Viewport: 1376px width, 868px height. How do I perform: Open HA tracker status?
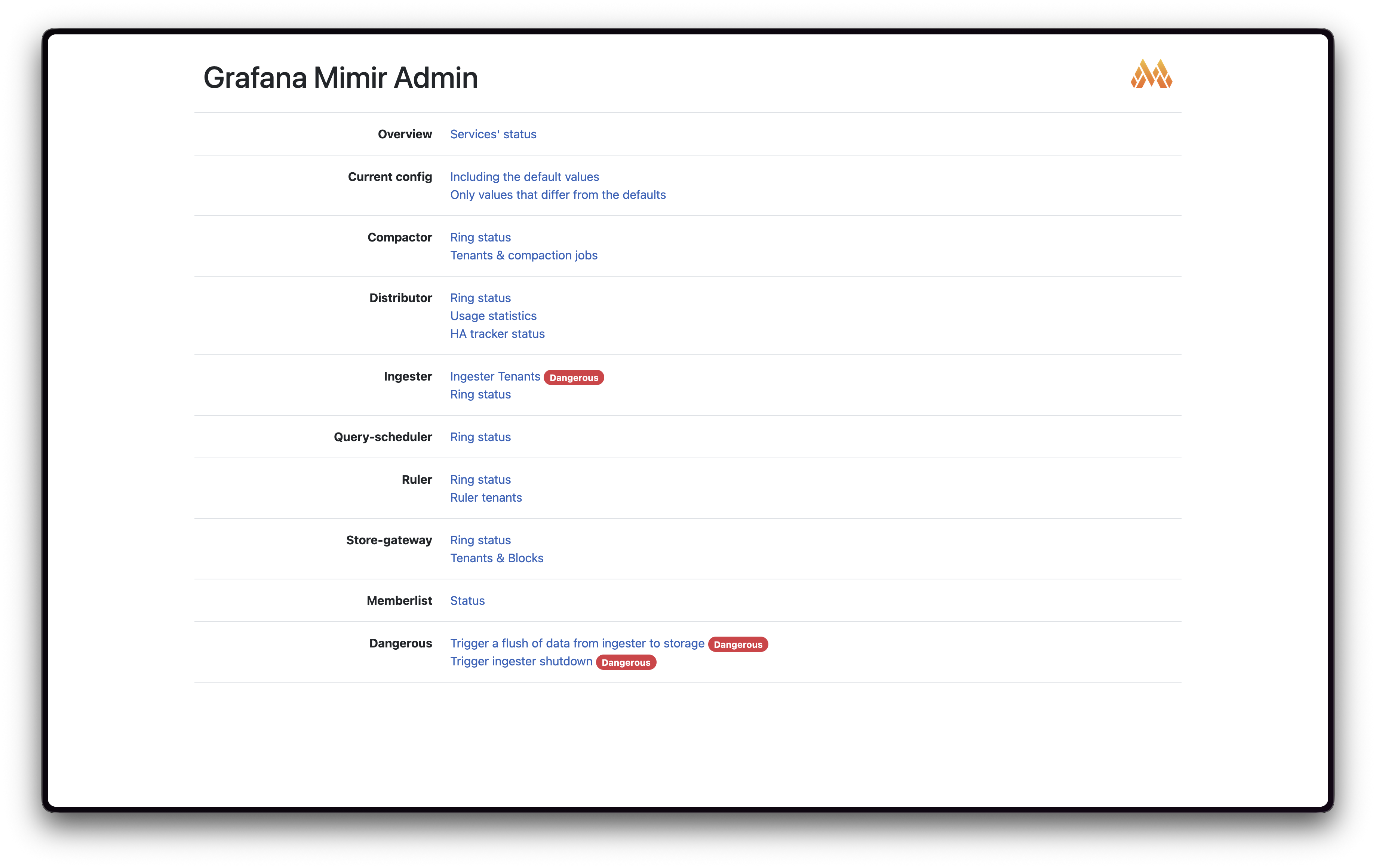coord(497,334)
